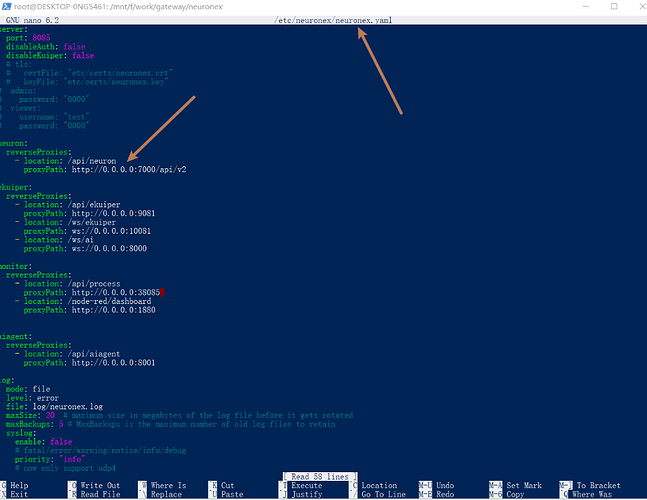The height and width of the screenshot is (500, 647).
Task: Click the Help shortcut in nano footer
Action: click(19, 485)
